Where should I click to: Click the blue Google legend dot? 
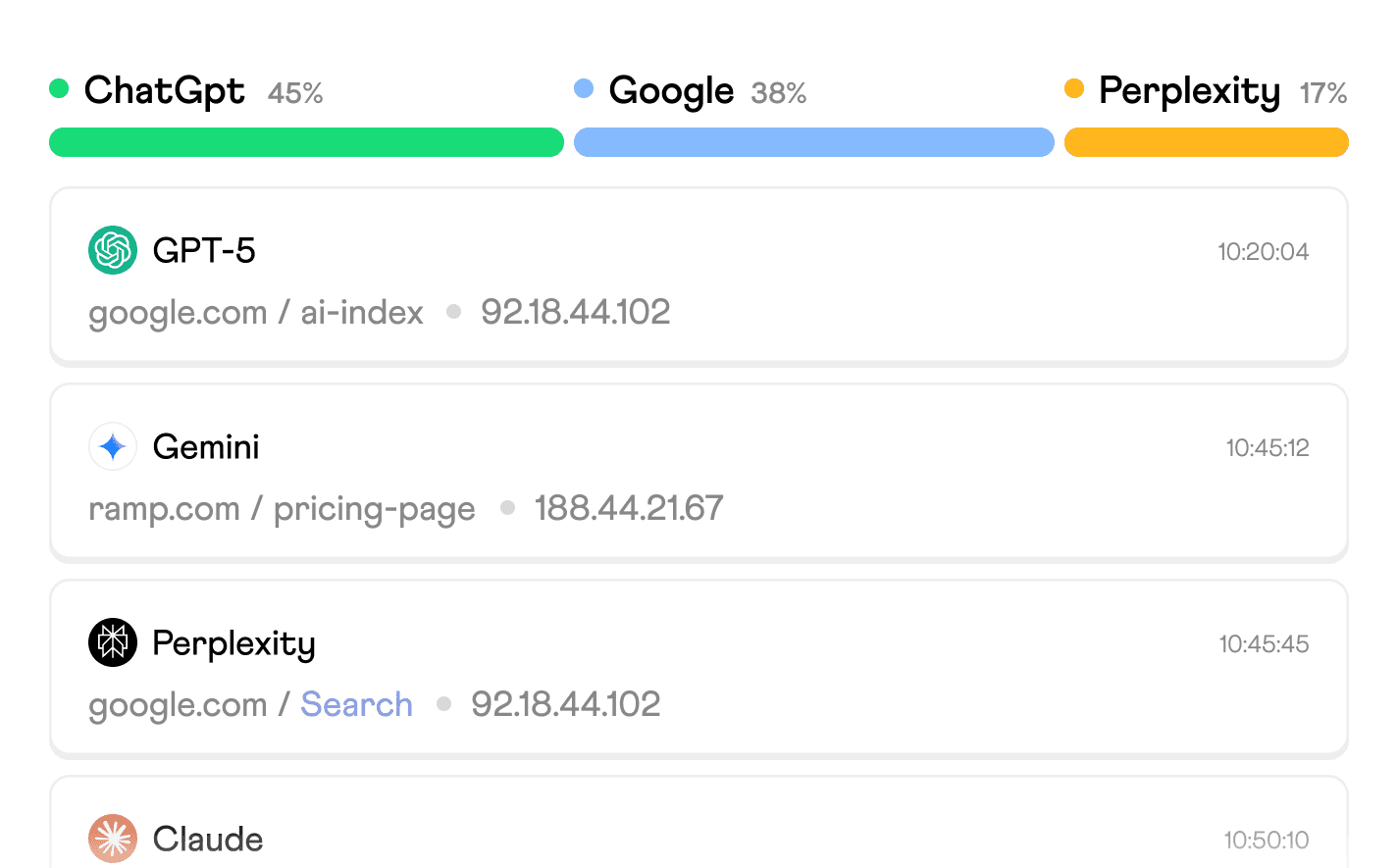pos(584,88)
